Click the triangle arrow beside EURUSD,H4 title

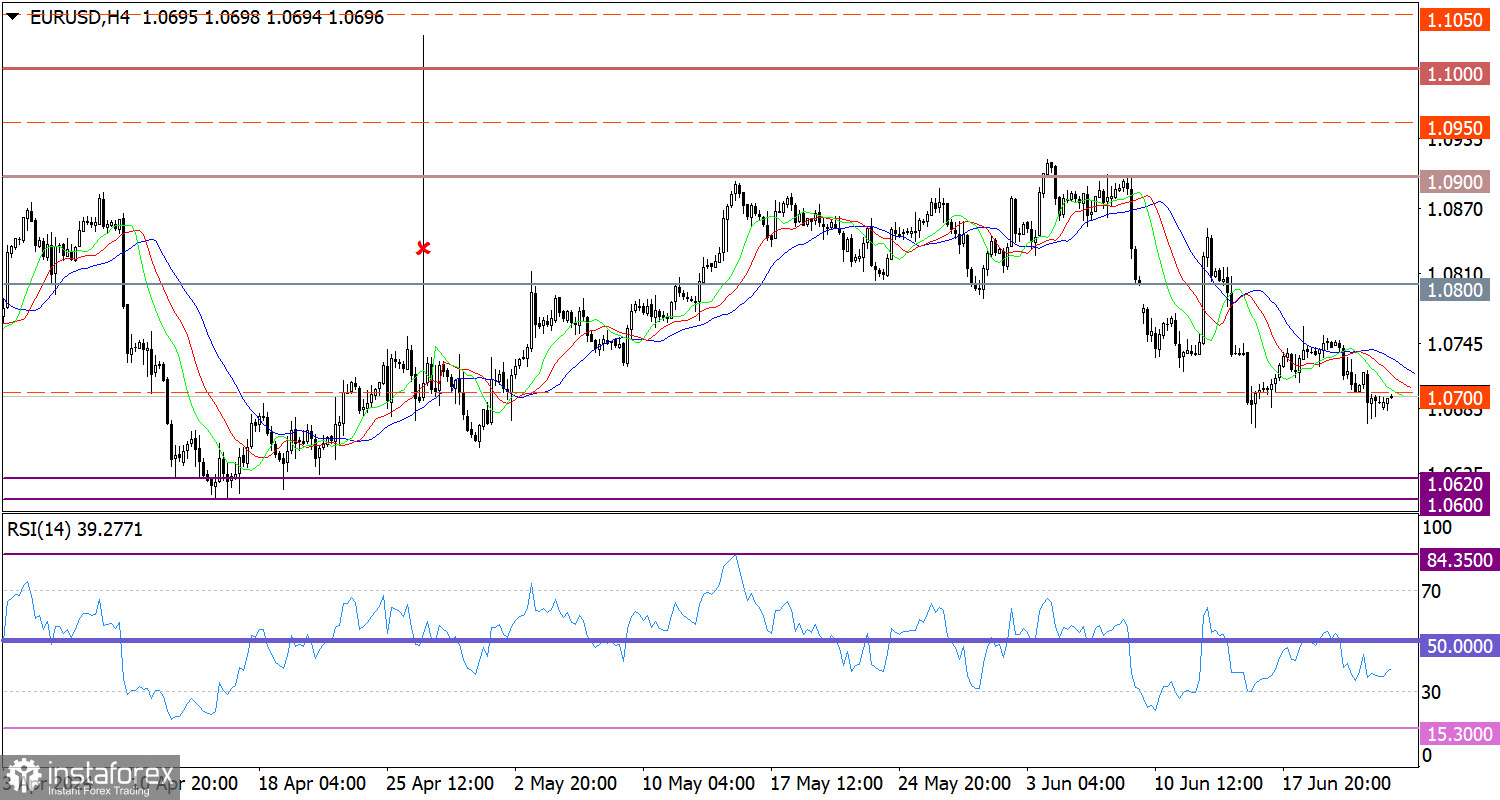13,18
